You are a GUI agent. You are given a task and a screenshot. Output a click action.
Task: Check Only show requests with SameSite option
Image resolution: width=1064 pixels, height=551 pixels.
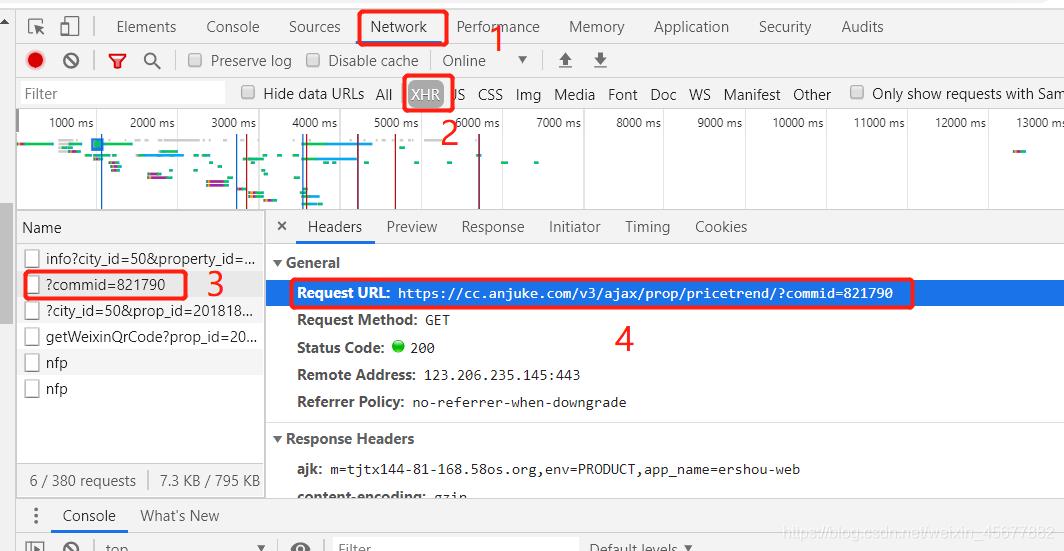857,92
